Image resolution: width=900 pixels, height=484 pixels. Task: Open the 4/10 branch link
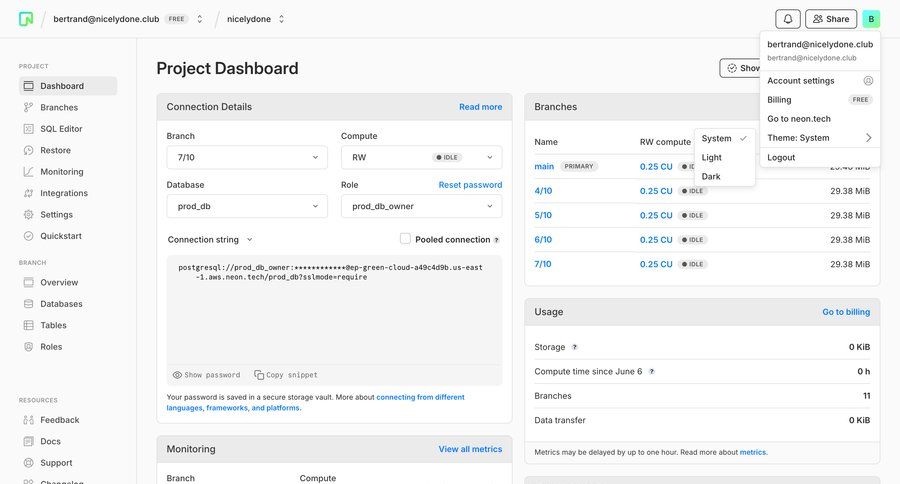tap(543, 191)
